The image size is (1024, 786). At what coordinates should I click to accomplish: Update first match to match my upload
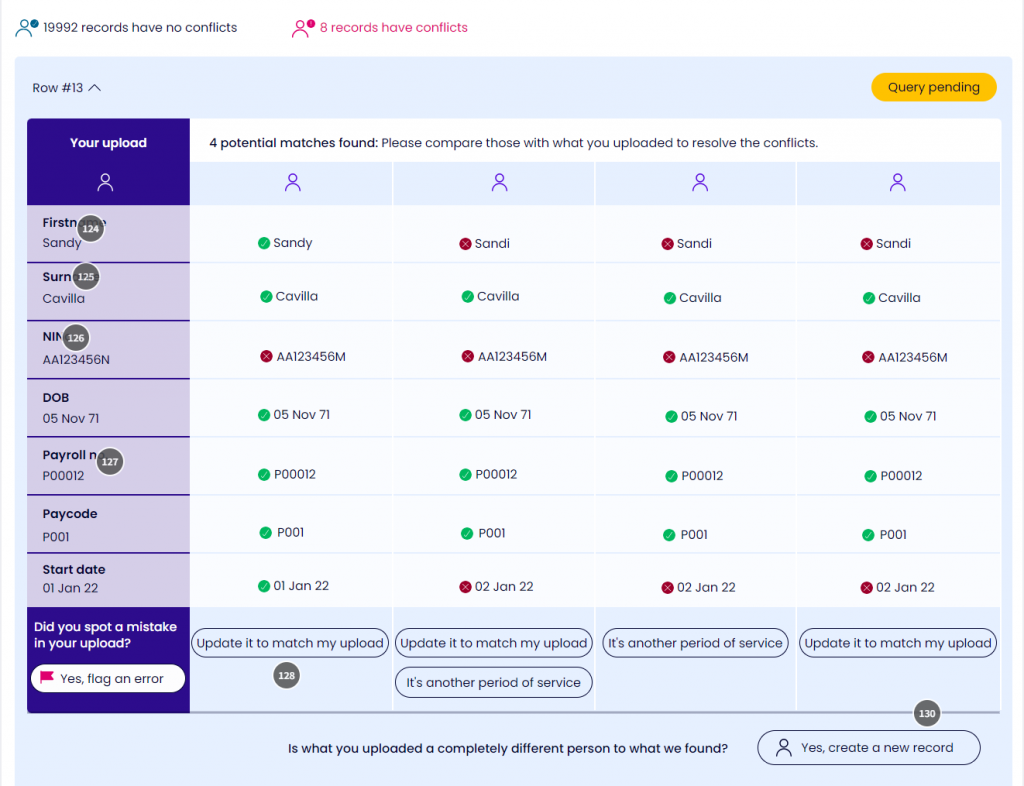tap(290, 643)
